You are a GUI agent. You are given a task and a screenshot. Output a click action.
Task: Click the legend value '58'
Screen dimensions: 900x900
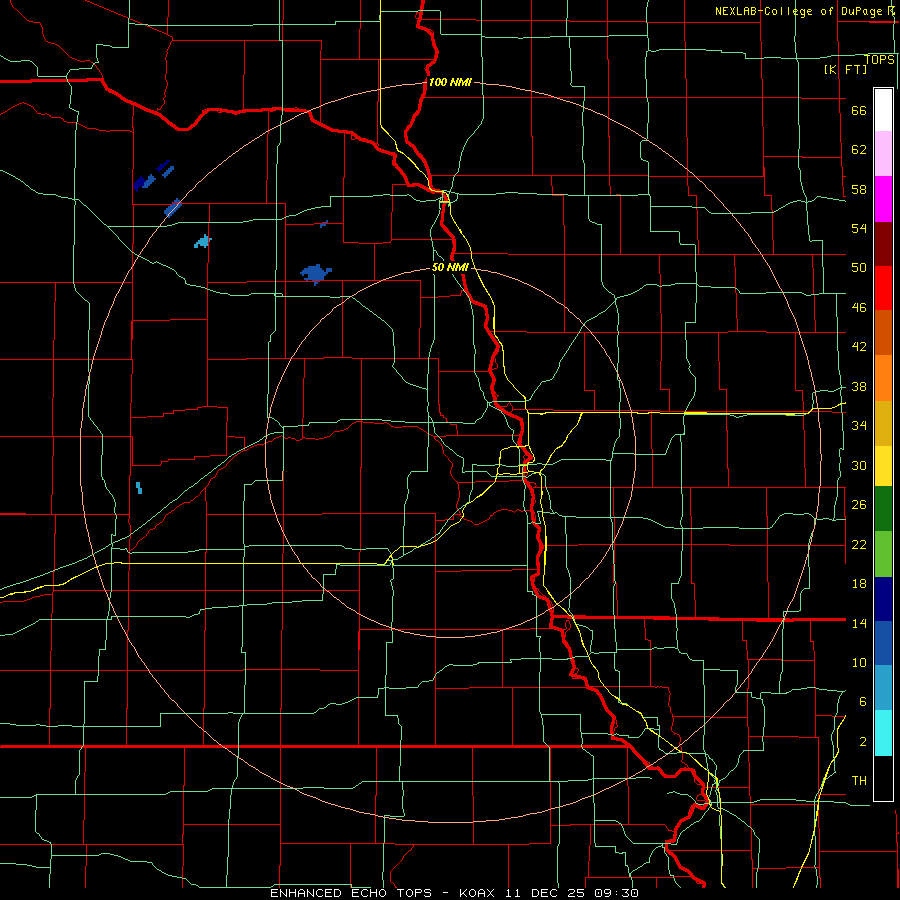(x=859, y=189)
